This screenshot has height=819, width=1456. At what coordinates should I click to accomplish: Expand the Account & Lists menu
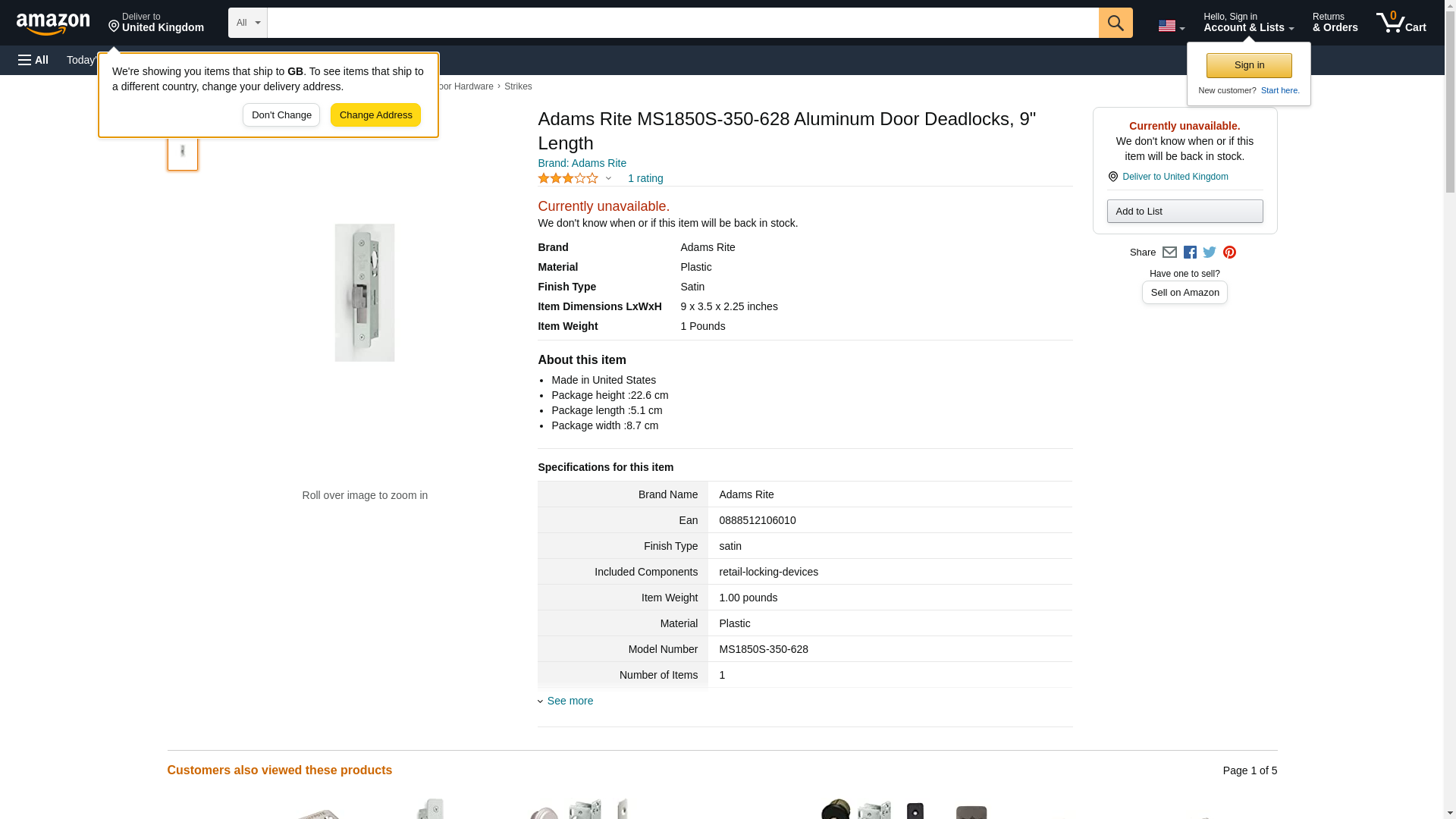(x=1248, y=23)
